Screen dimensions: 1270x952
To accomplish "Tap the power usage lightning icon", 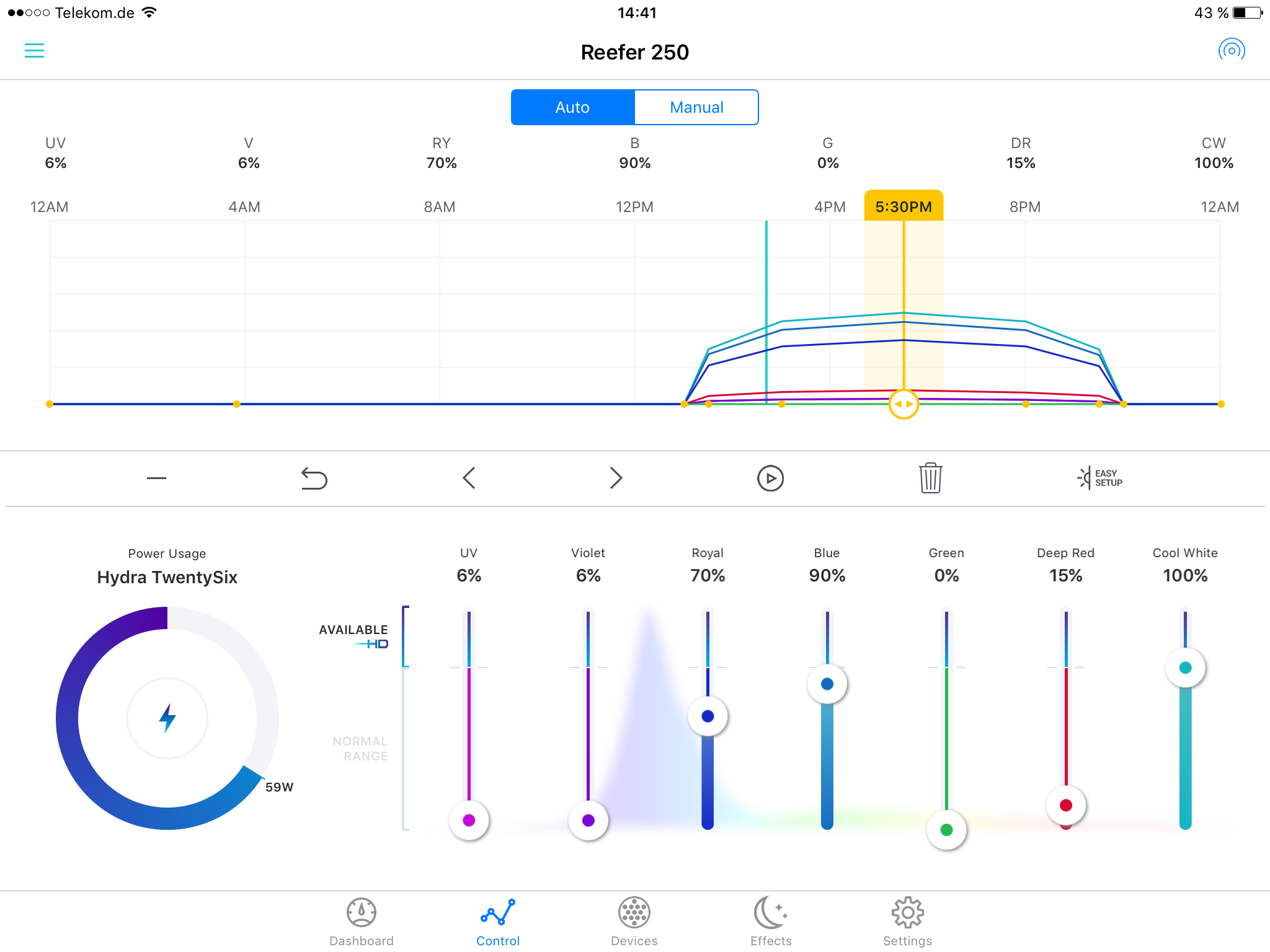I will point(167,718).
